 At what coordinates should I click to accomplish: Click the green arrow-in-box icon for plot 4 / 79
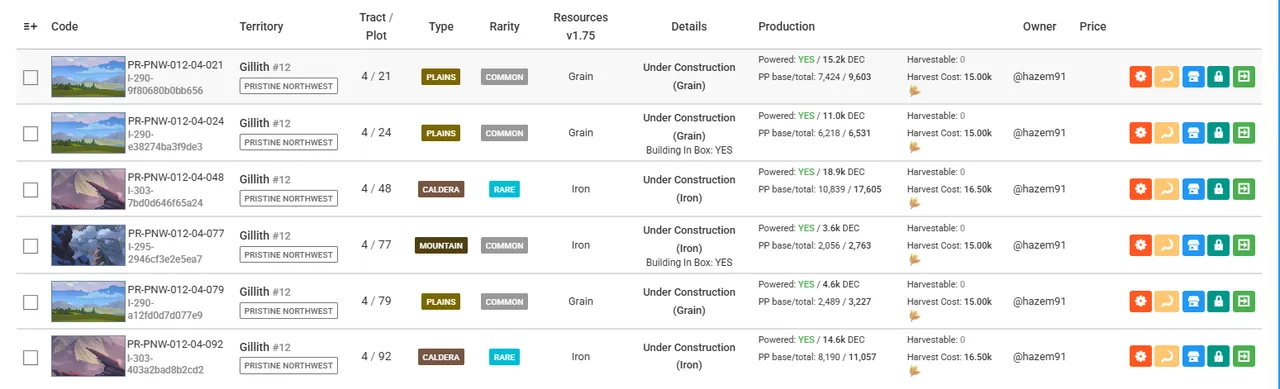click(1244, 300)
